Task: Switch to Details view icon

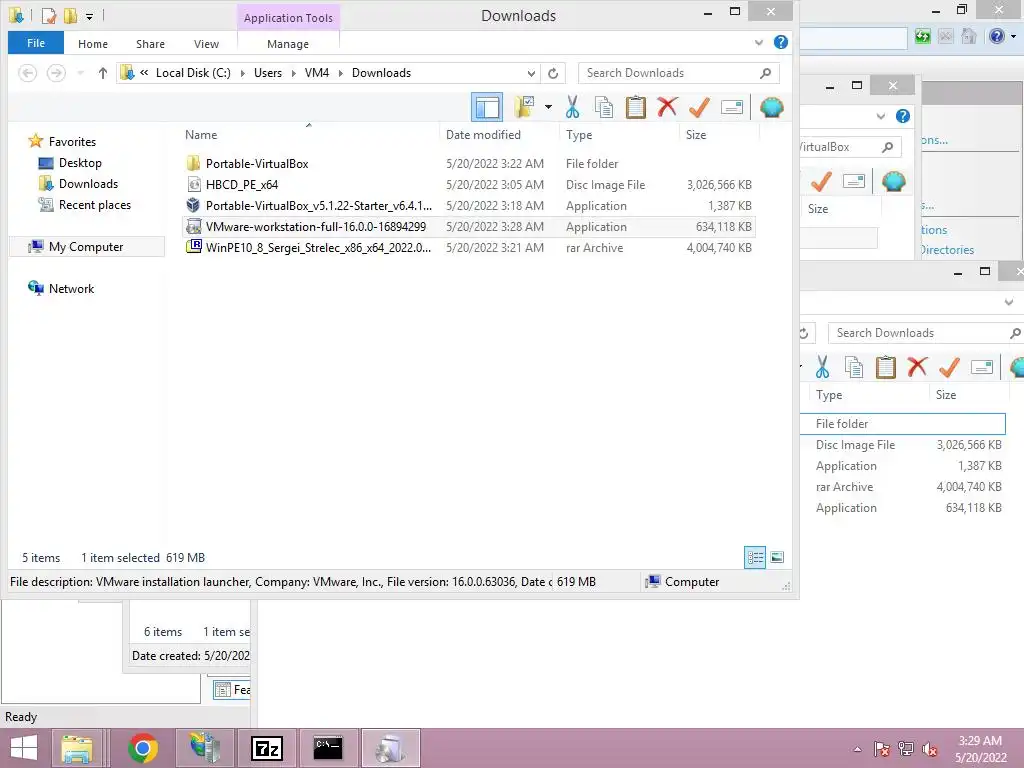Action: [755, 557]
